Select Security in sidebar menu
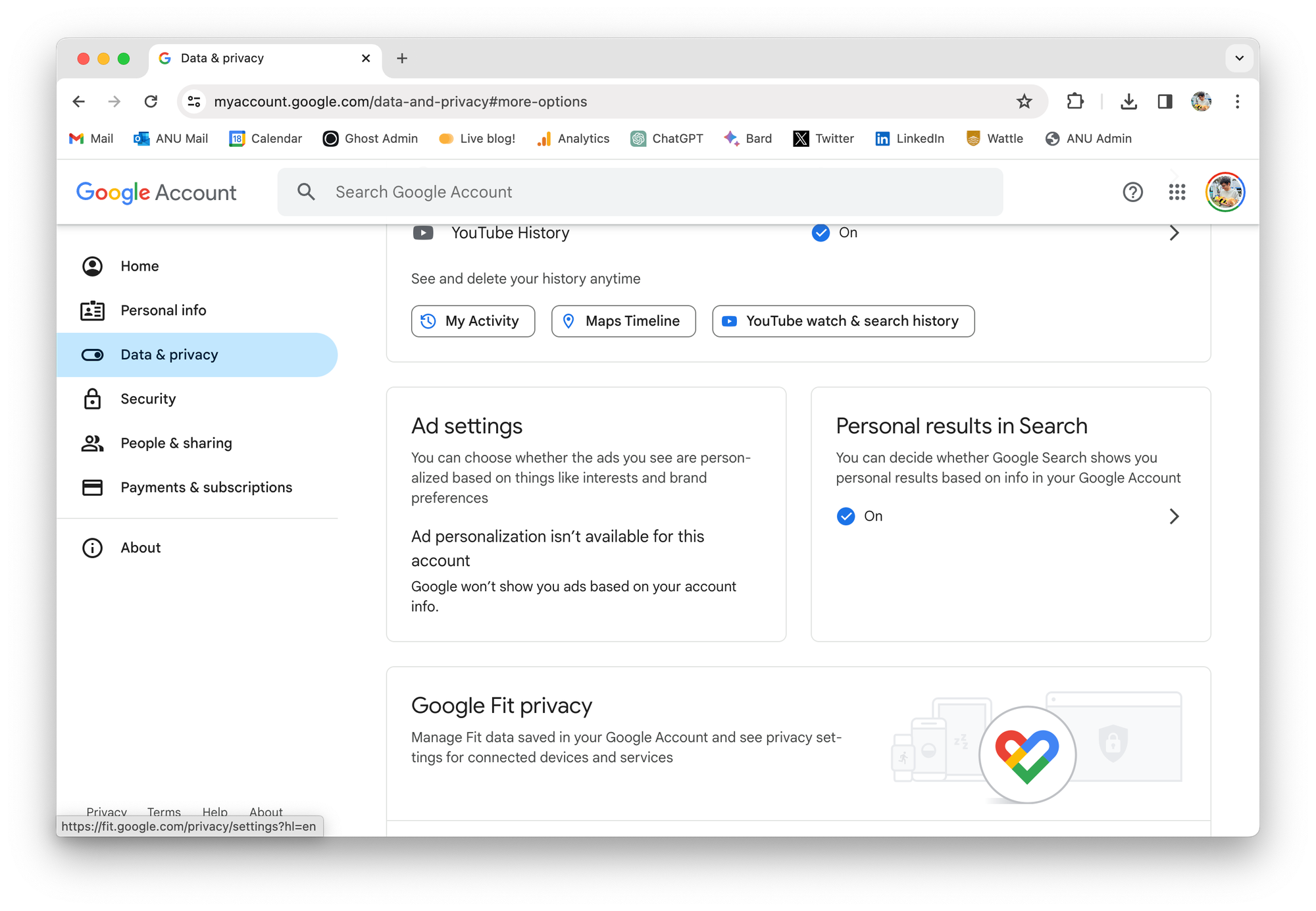This screenshot has width=1316, height=911. tap(148, 399)
